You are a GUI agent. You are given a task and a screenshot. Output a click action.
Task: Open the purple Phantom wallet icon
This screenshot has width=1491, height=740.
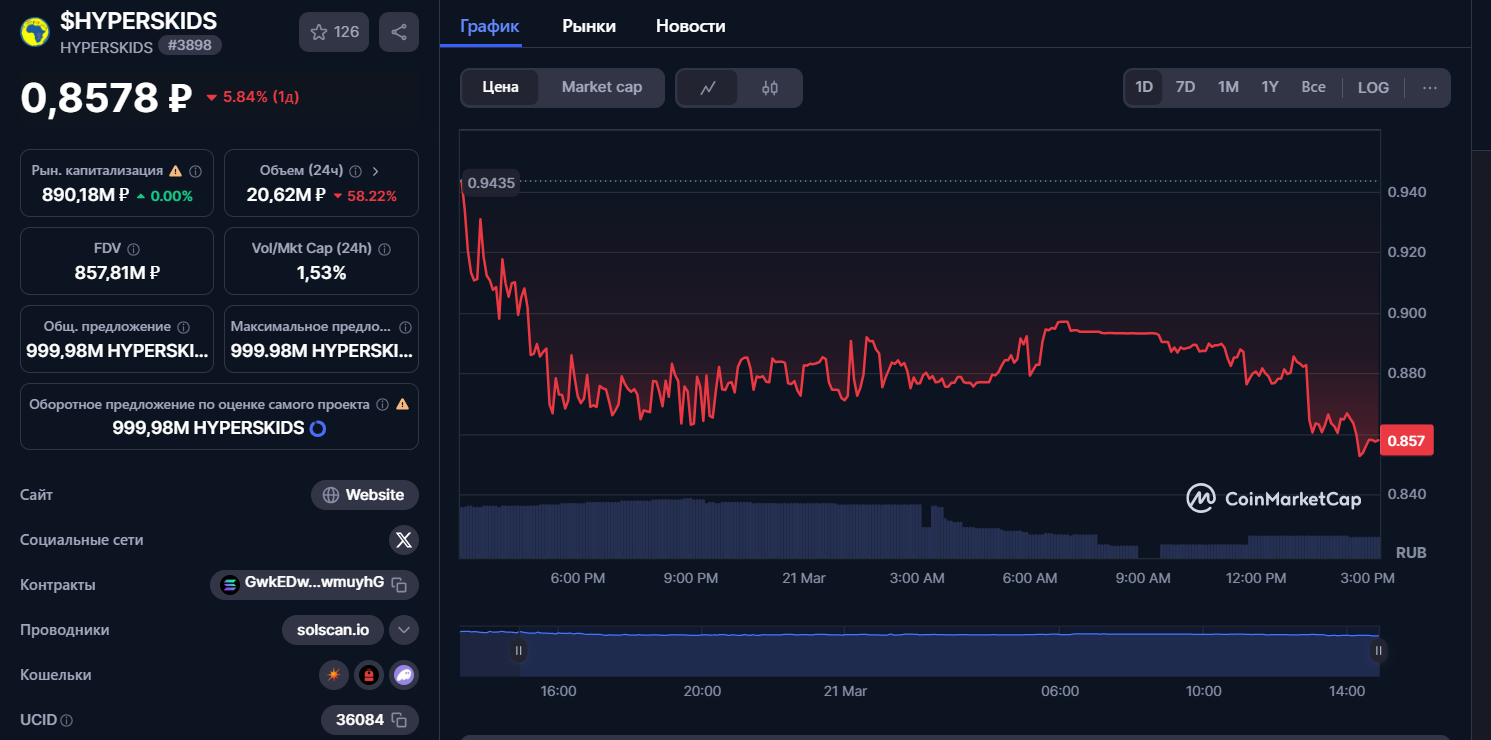(x=404, y=675)
